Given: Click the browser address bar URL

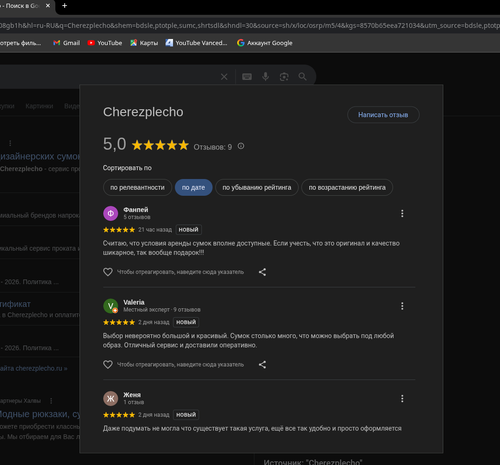Looking at the screenshot, I should (x=250, y=26).
